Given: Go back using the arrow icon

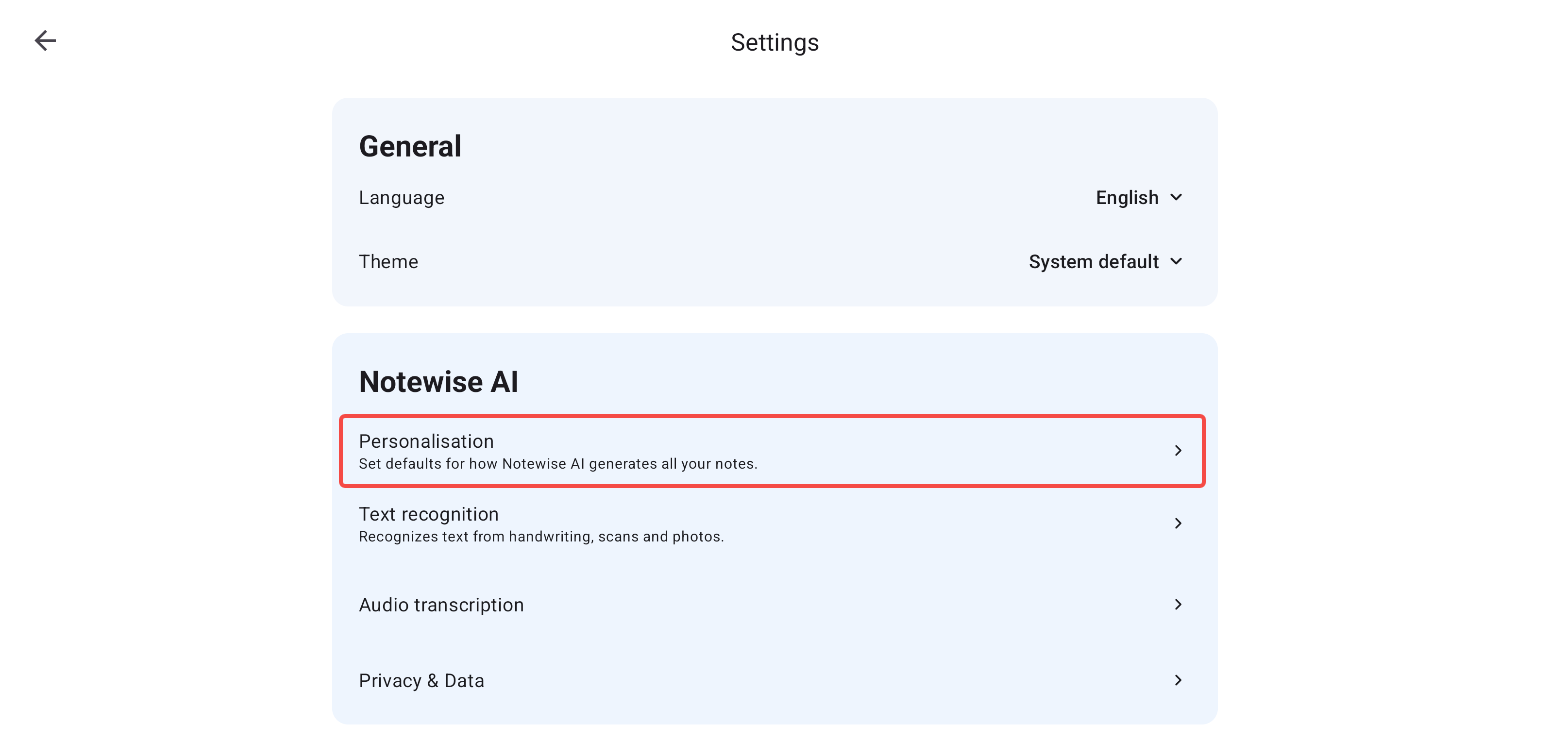Looking at the screenshot, I should click(45, 40).
